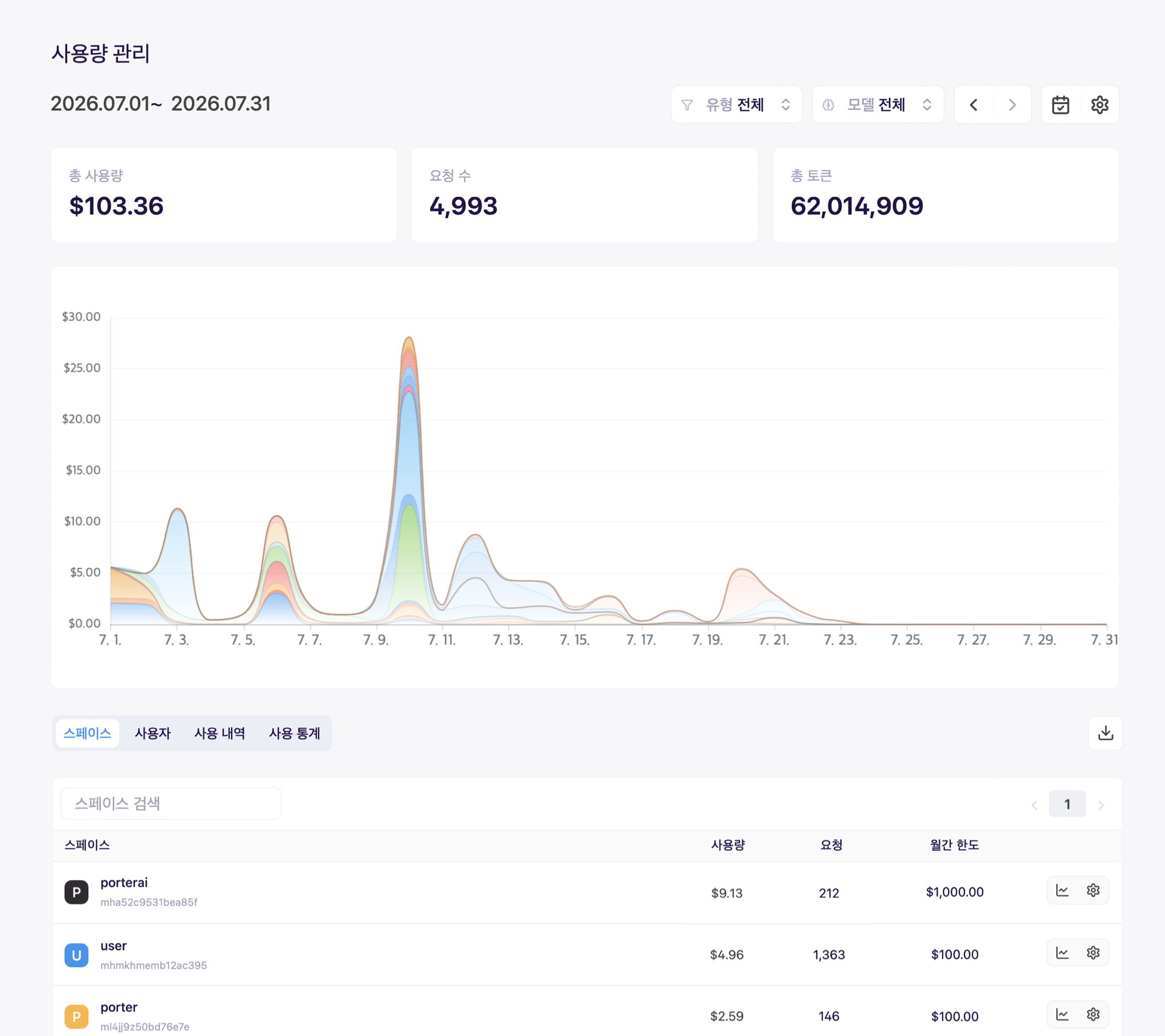Go to next table page chevron
Viewport: 1165px width, 1036px height.
click(x=1100, y=805)
